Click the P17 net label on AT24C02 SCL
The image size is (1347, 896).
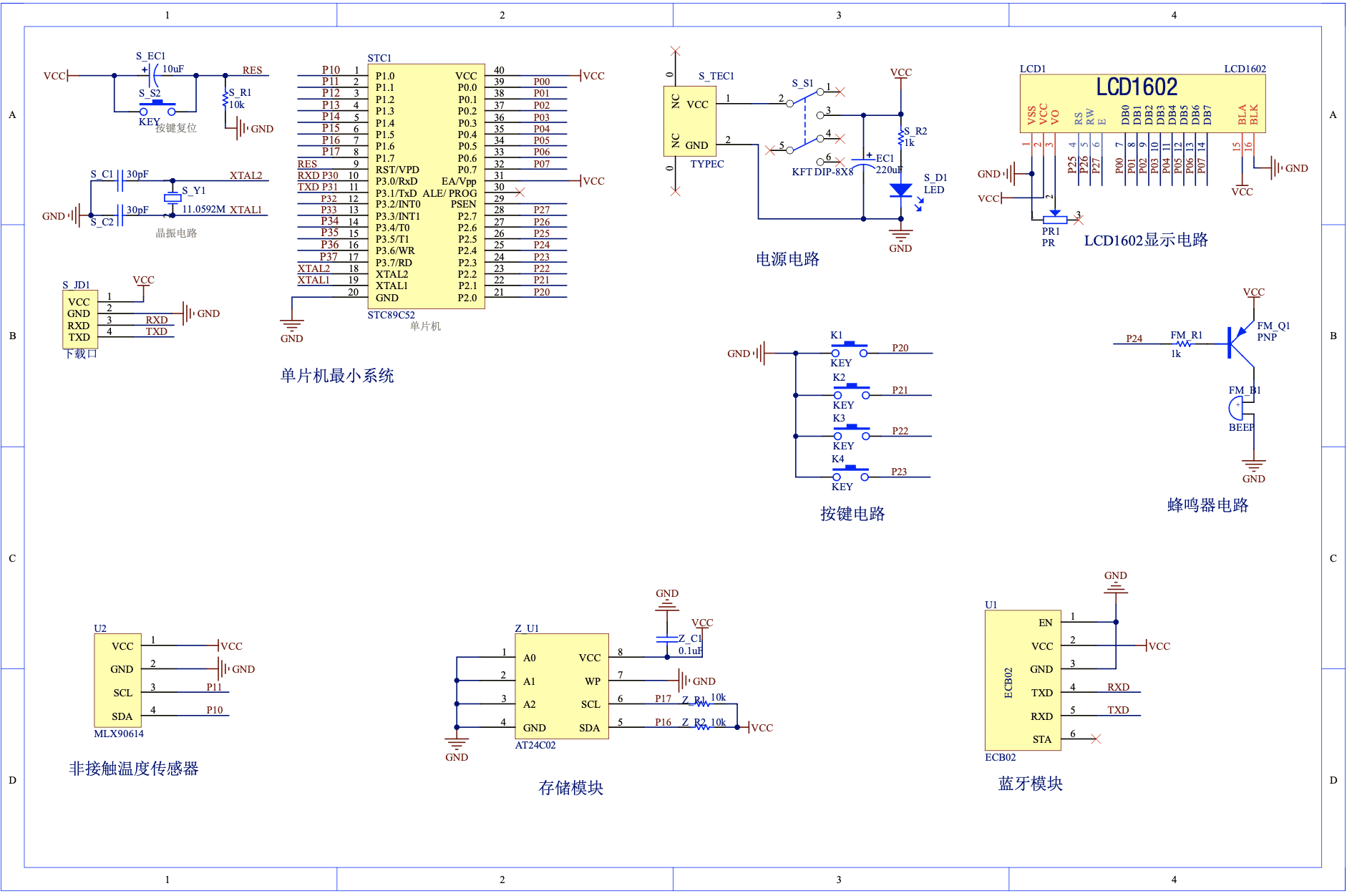coord(663,698)
